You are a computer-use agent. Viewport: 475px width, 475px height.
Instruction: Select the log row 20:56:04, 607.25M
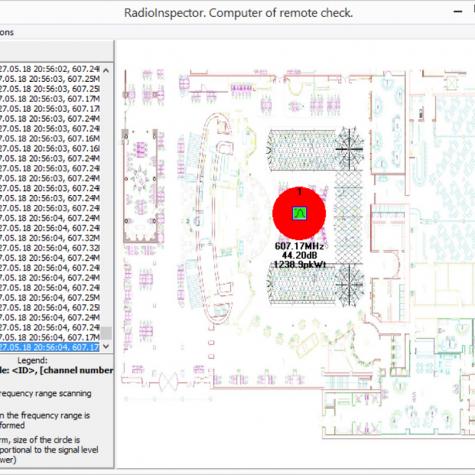(50, 297)
